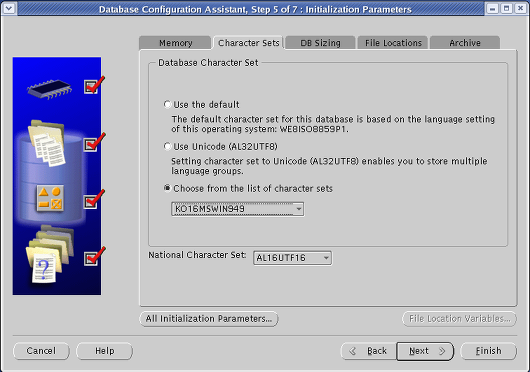This screenshot has height=372, width=530.
Task: Click the shapes palette icon on database
Action: coord(50,198)
